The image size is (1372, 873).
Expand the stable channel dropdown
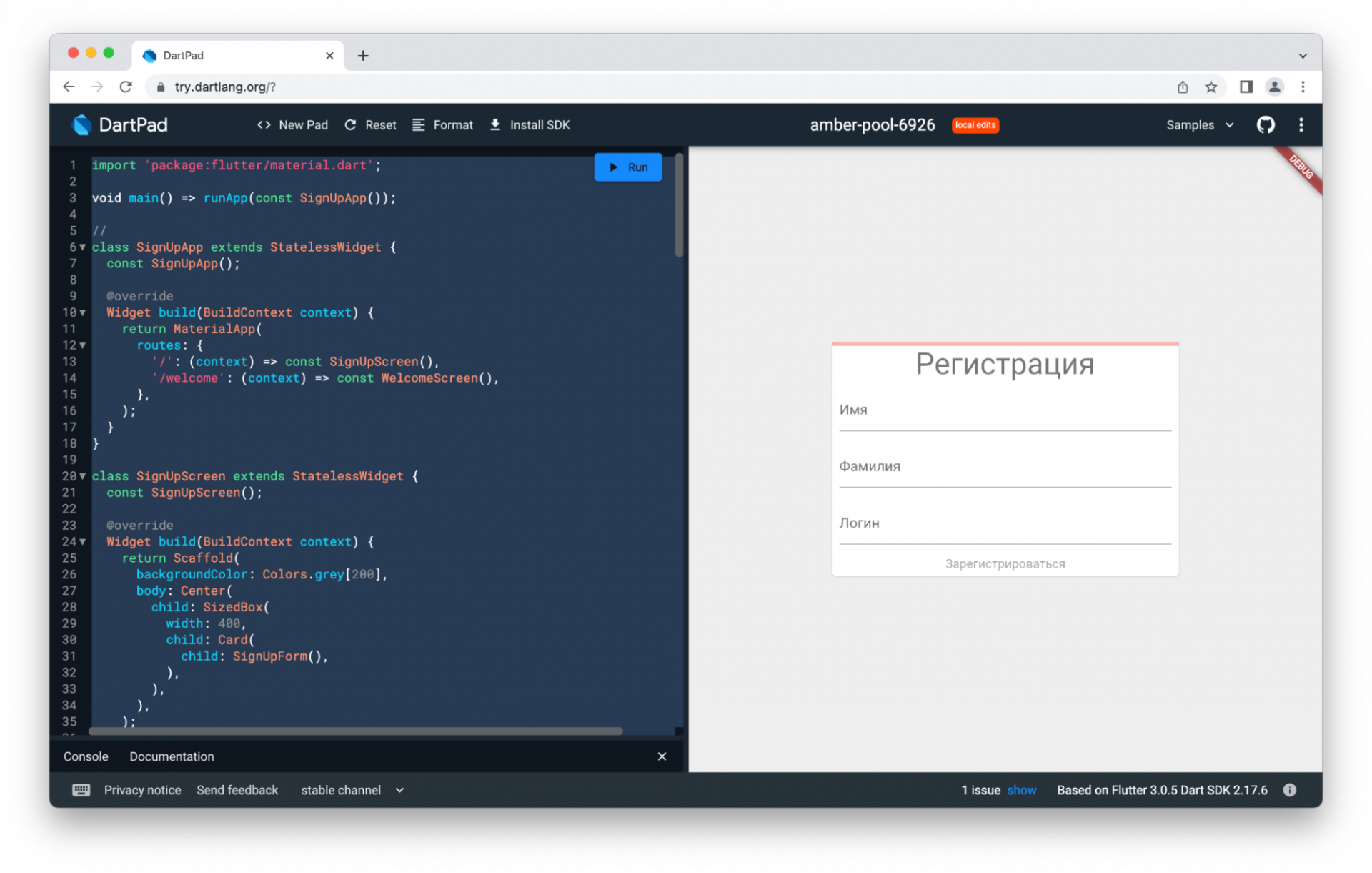[398, 789]
